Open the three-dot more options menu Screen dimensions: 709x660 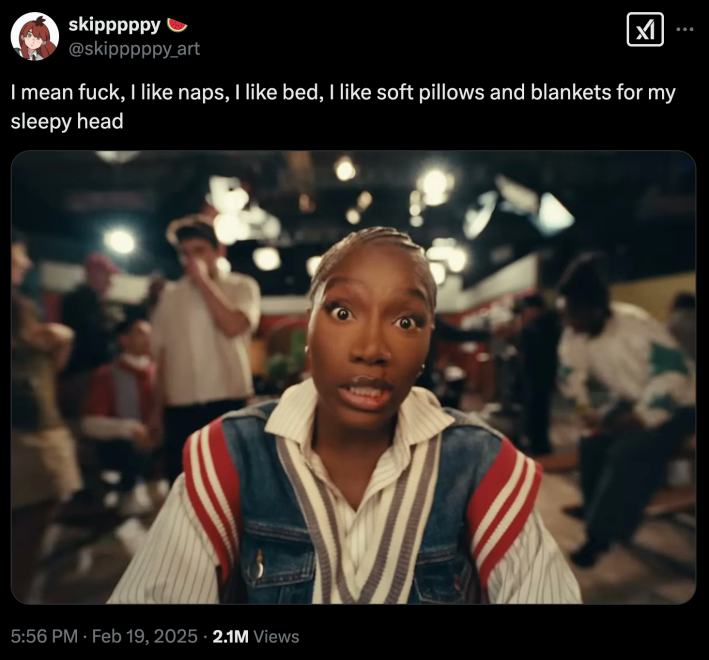coord(685,29)
